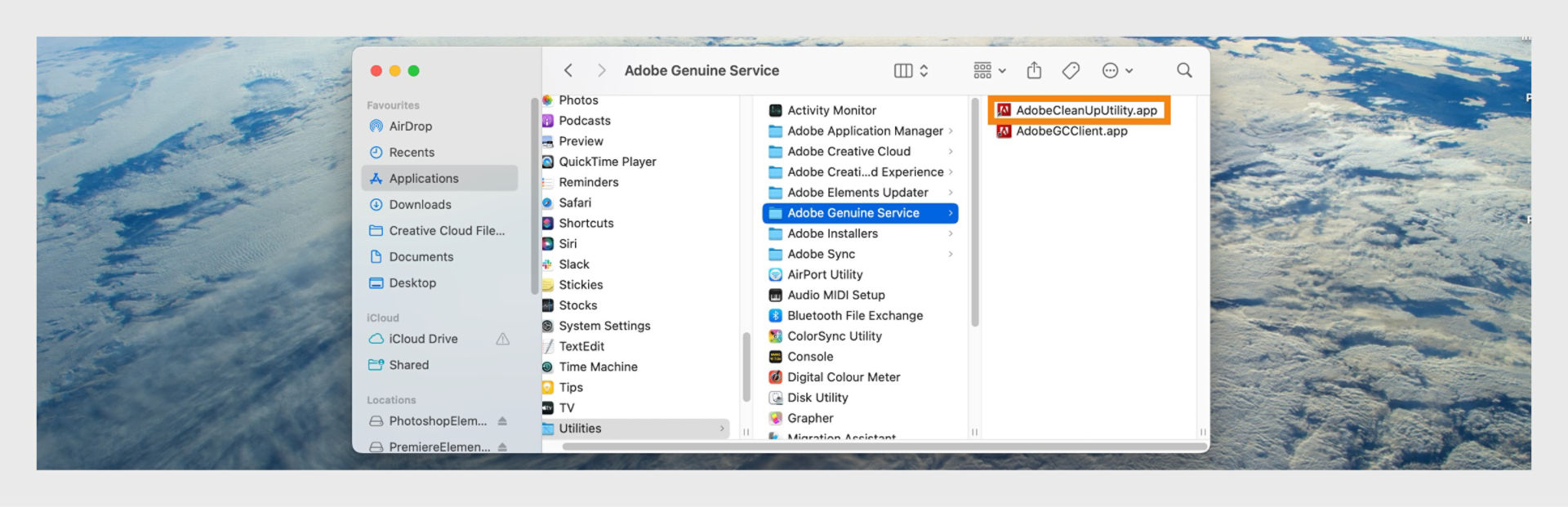Screen dimensions: 1568x507
Task: Expand the Adobe Elements Updater chevron
Action: click(951, 193)
